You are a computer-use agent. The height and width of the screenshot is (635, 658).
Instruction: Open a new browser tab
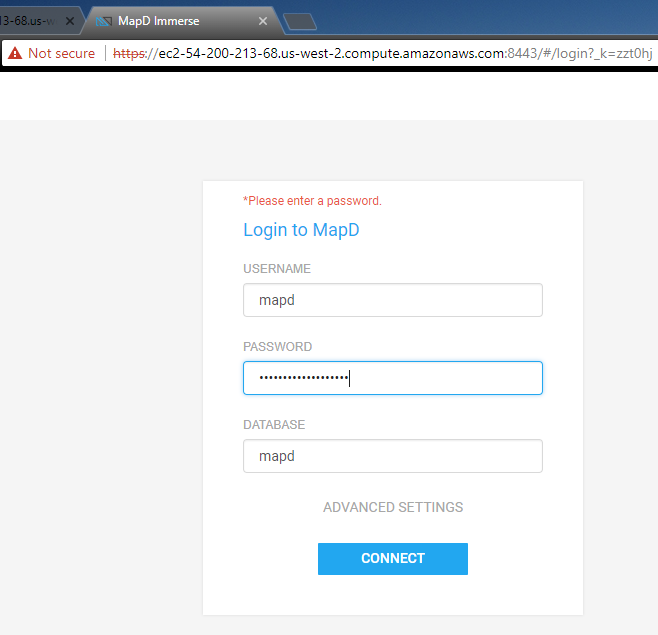tap(300, 22)
